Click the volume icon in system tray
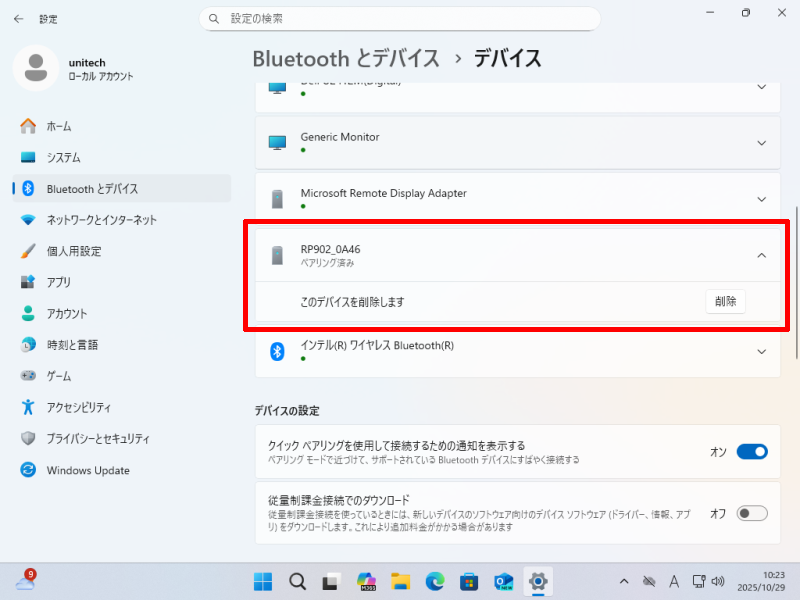 click(717, 581)
